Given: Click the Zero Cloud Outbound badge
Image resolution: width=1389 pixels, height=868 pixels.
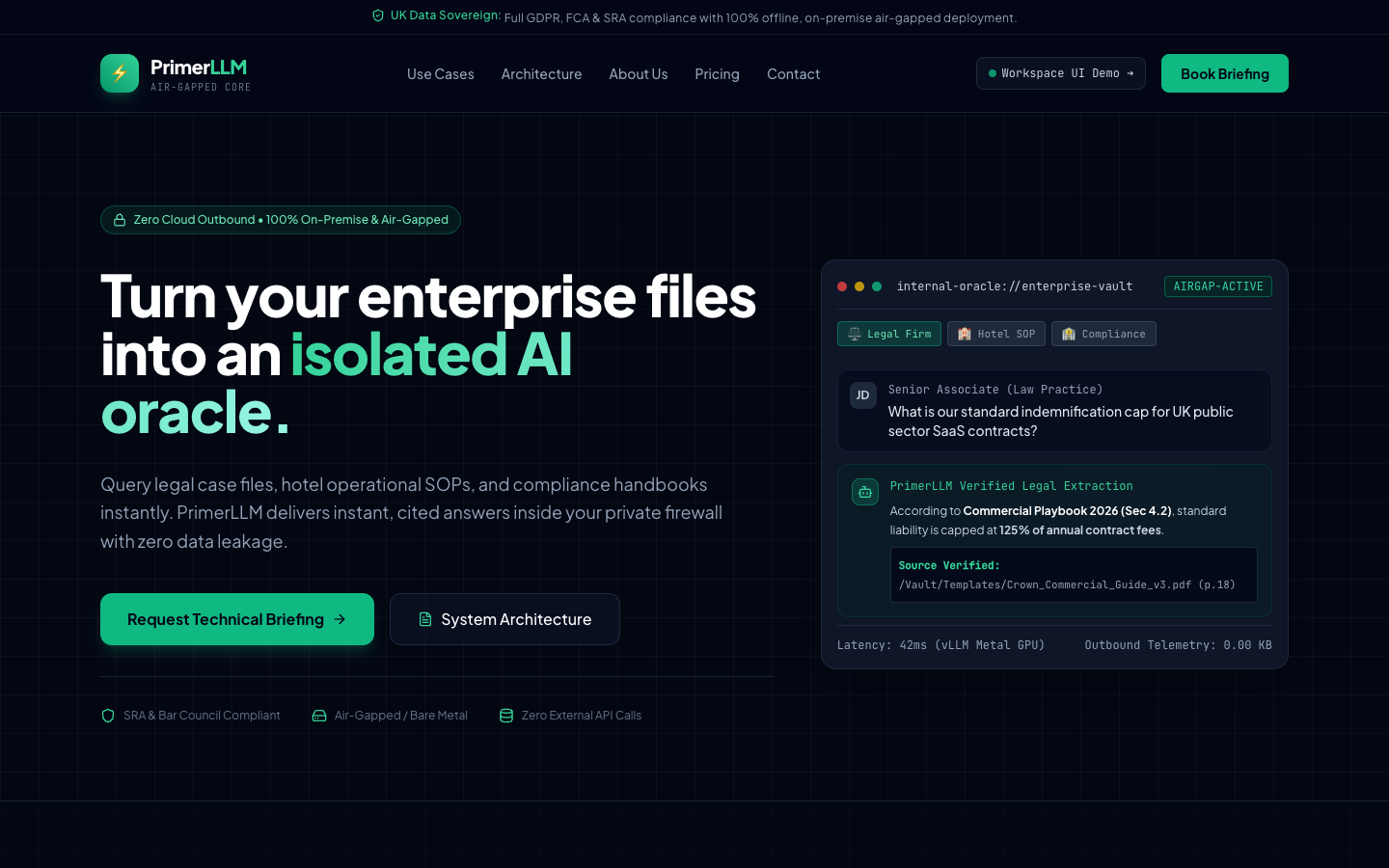Looking at the screenshot, I should (x=281, y=220).
